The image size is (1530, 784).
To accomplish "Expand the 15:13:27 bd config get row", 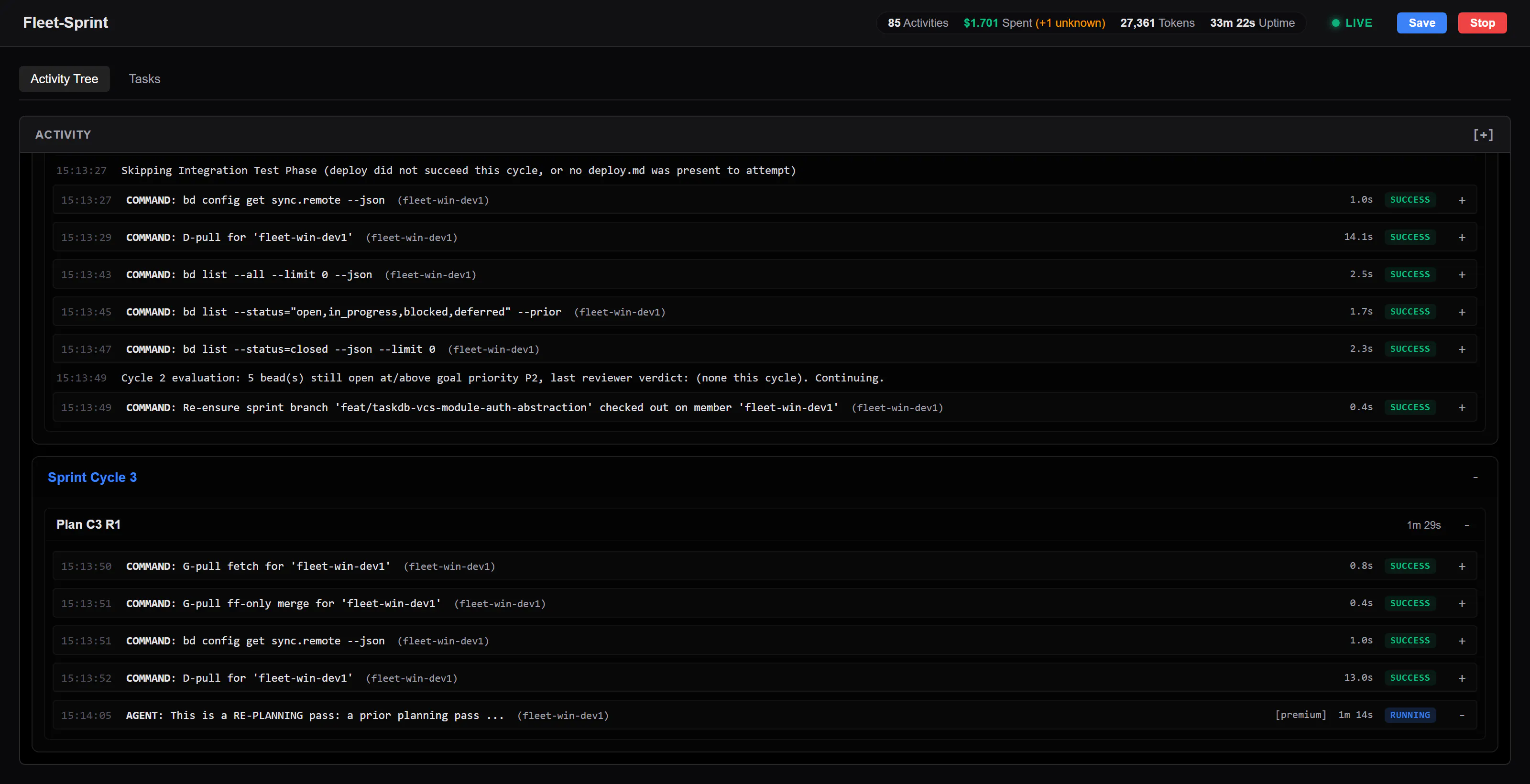I will coord(1462,200).
